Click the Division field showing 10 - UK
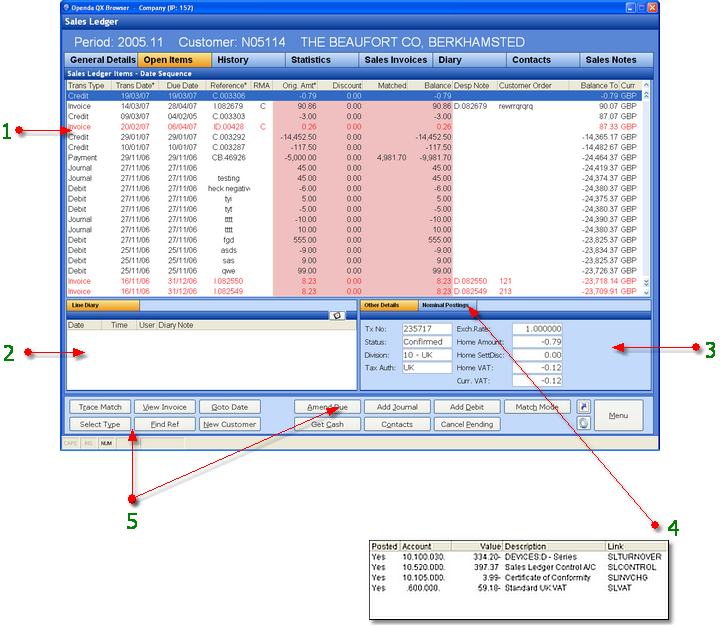The image size is (720, 627). pos(427,355)
